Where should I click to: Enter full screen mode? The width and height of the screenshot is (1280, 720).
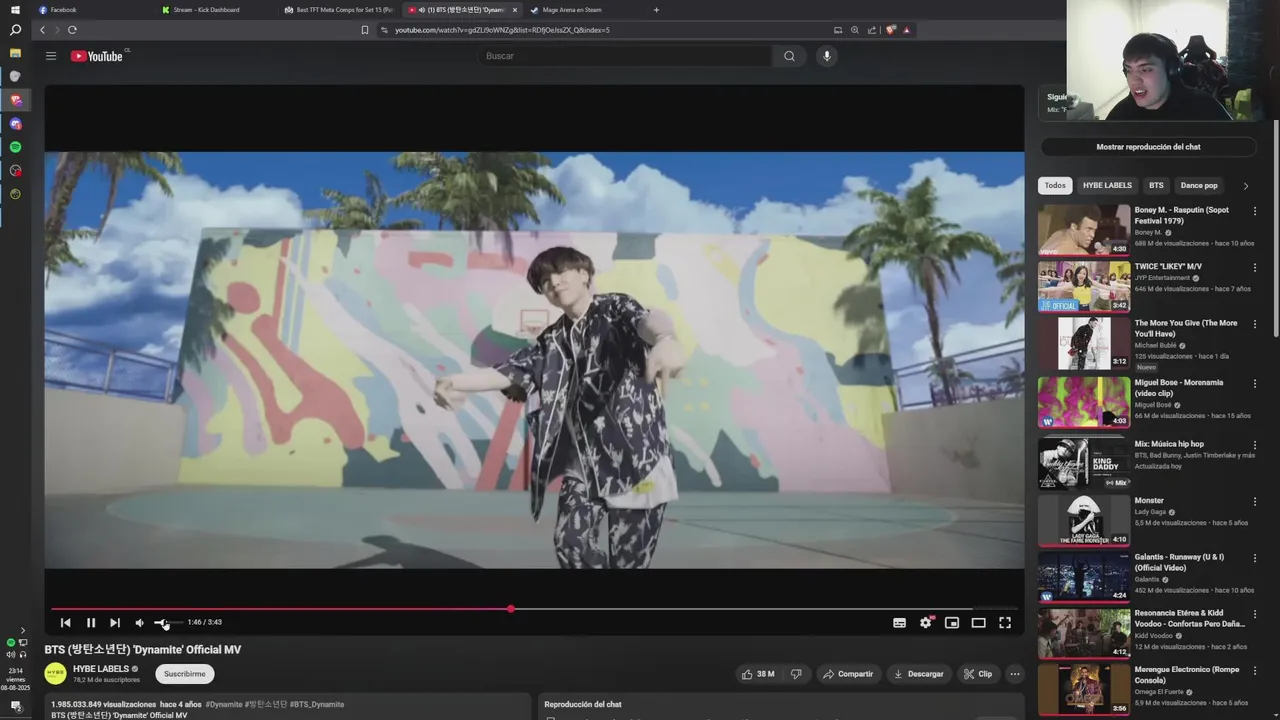[x=1005, y=622]
